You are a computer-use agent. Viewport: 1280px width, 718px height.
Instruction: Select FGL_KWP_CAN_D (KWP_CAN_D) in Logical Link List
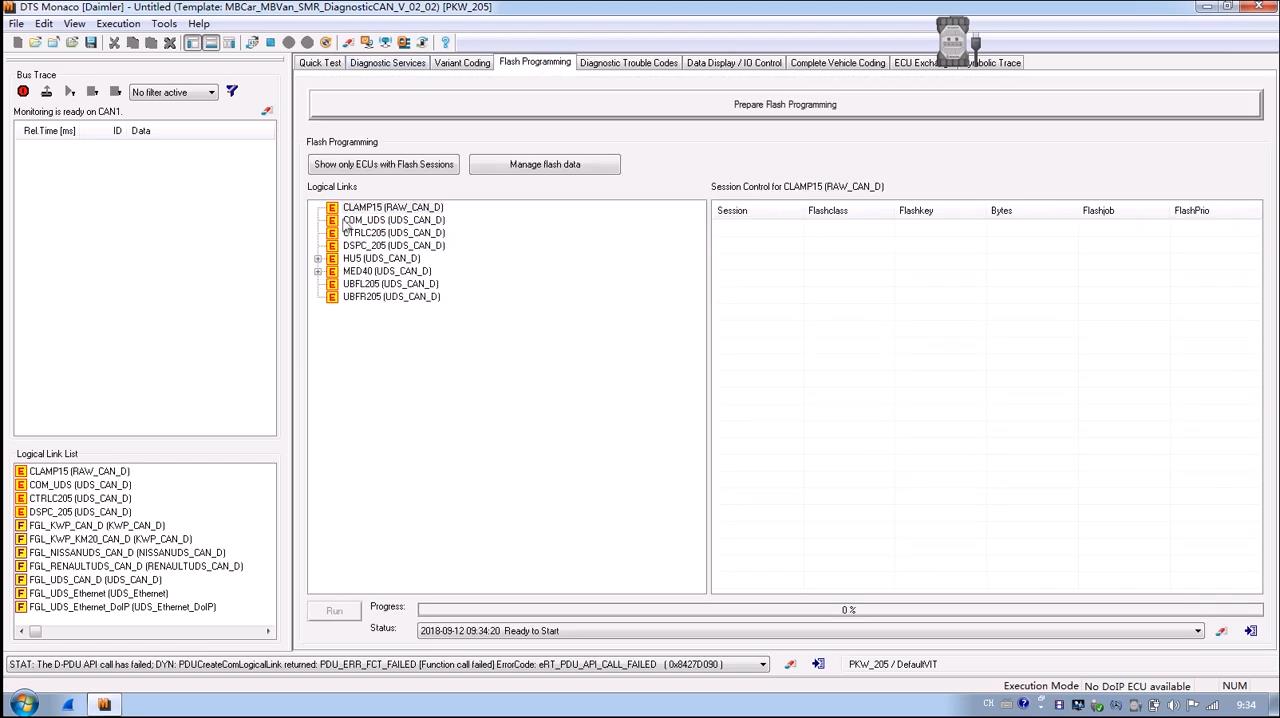click(97, 526)
